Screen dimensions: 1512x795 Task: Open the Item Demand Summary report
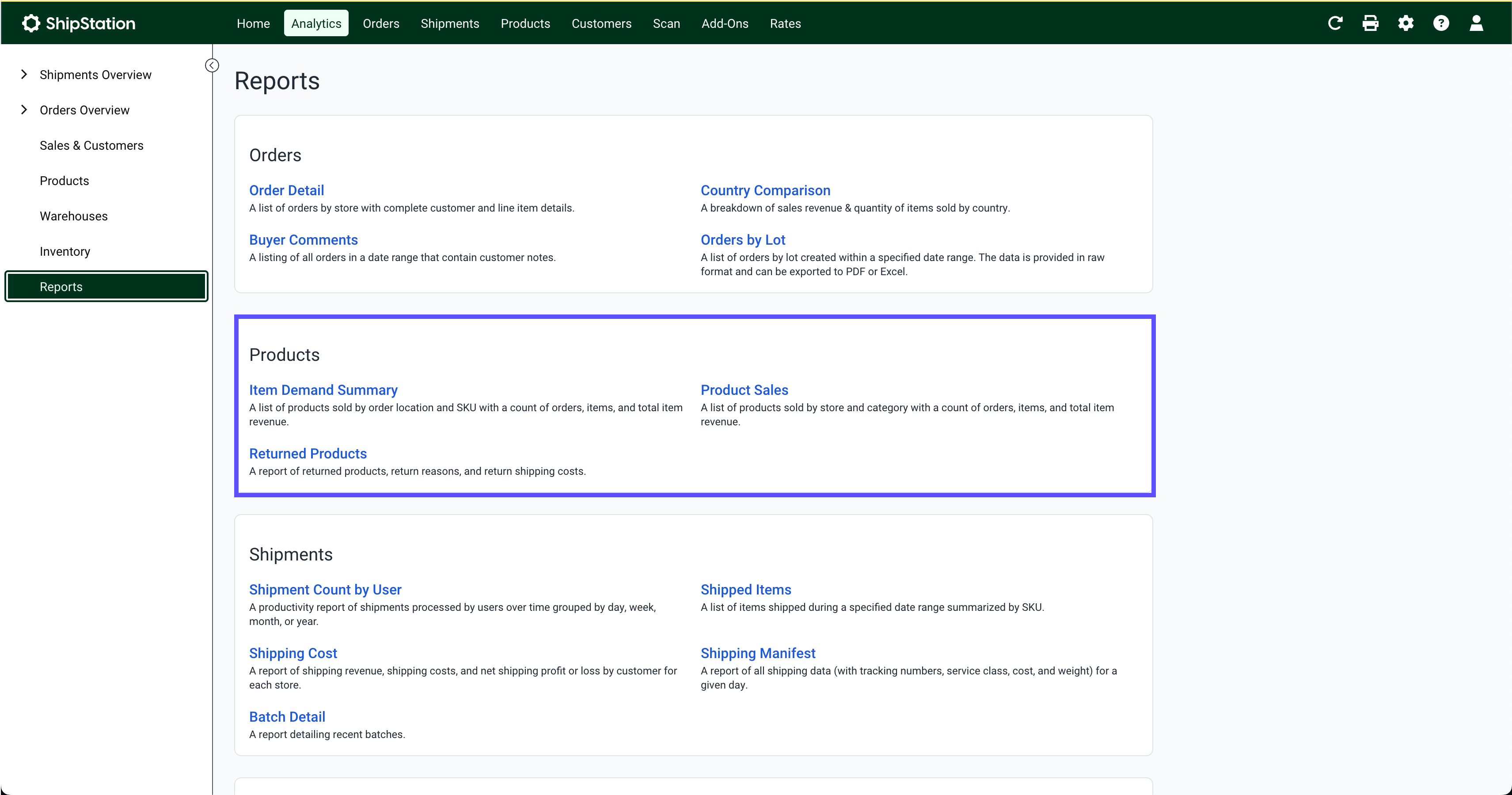pyautogui.click(x=323, y=390)
